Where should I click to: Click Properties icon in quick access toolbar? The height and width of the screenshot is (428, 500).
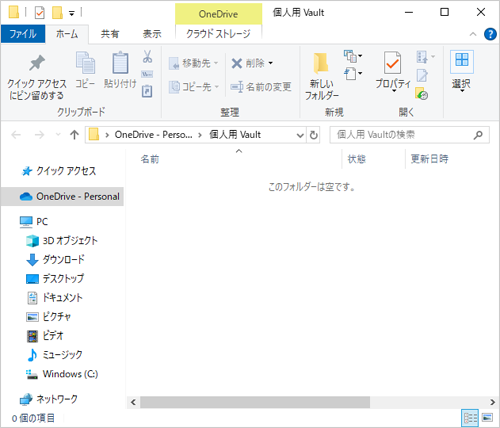pos(39,13)
